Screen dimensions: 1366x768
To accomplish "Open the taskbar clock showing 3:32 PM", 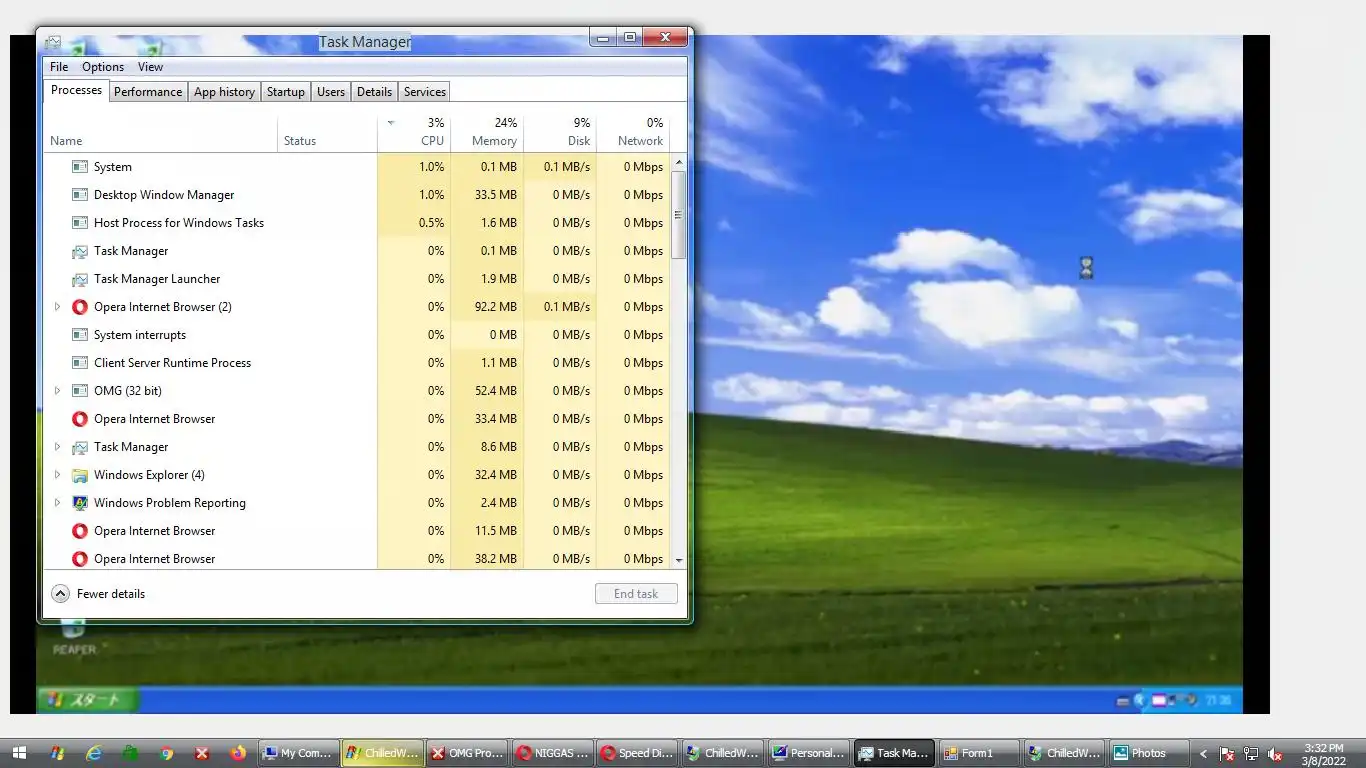I will 1323,754.
